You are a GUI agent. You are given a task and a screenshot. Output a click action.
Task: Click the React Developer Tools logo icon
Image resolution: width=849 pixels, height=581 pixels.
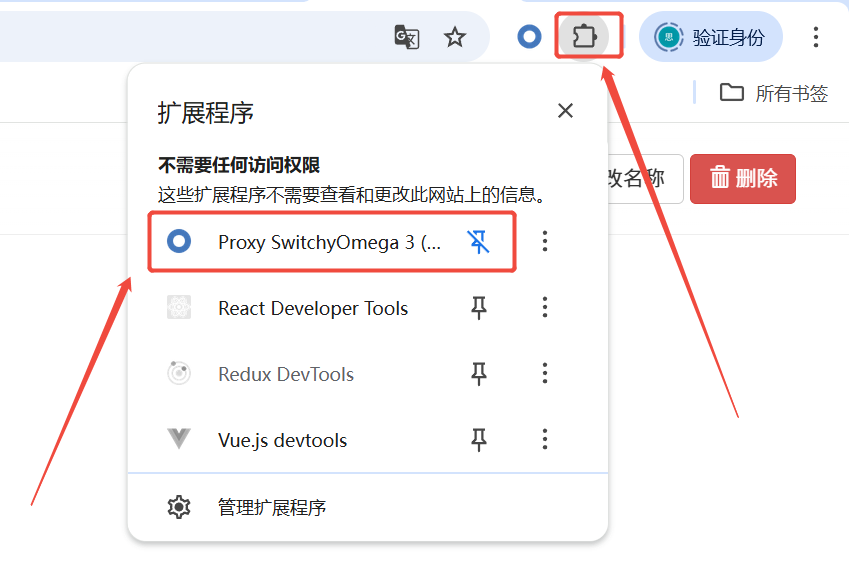pos(179,307)
